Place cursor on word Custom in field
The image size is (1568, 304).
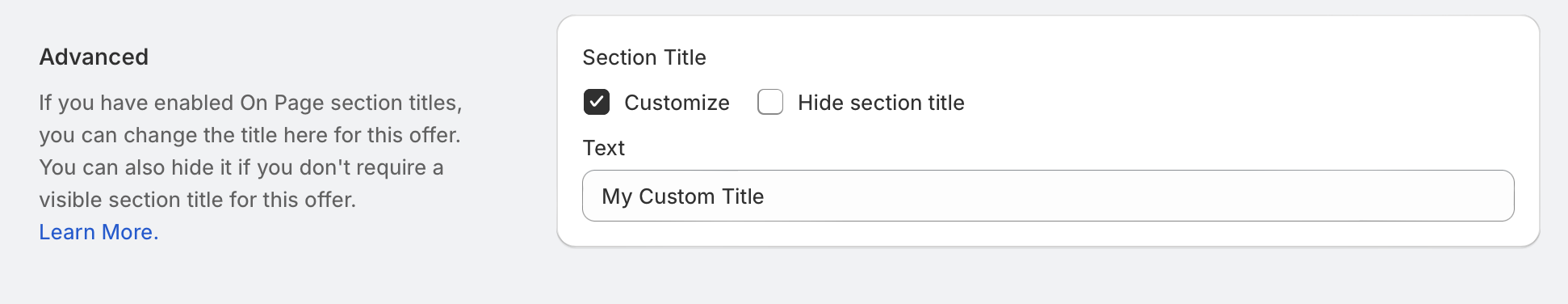pyautogui.click(x=677, y=196)
